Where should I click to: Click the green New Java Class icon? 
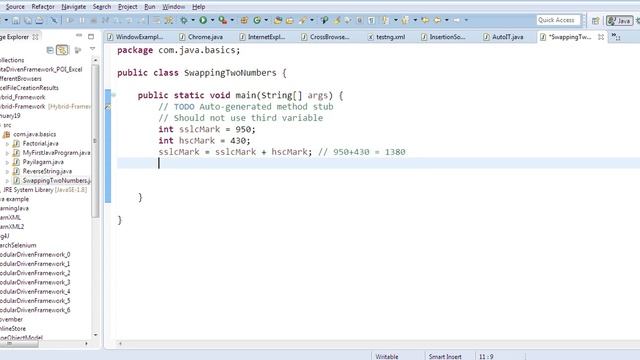tap(257, 20)
